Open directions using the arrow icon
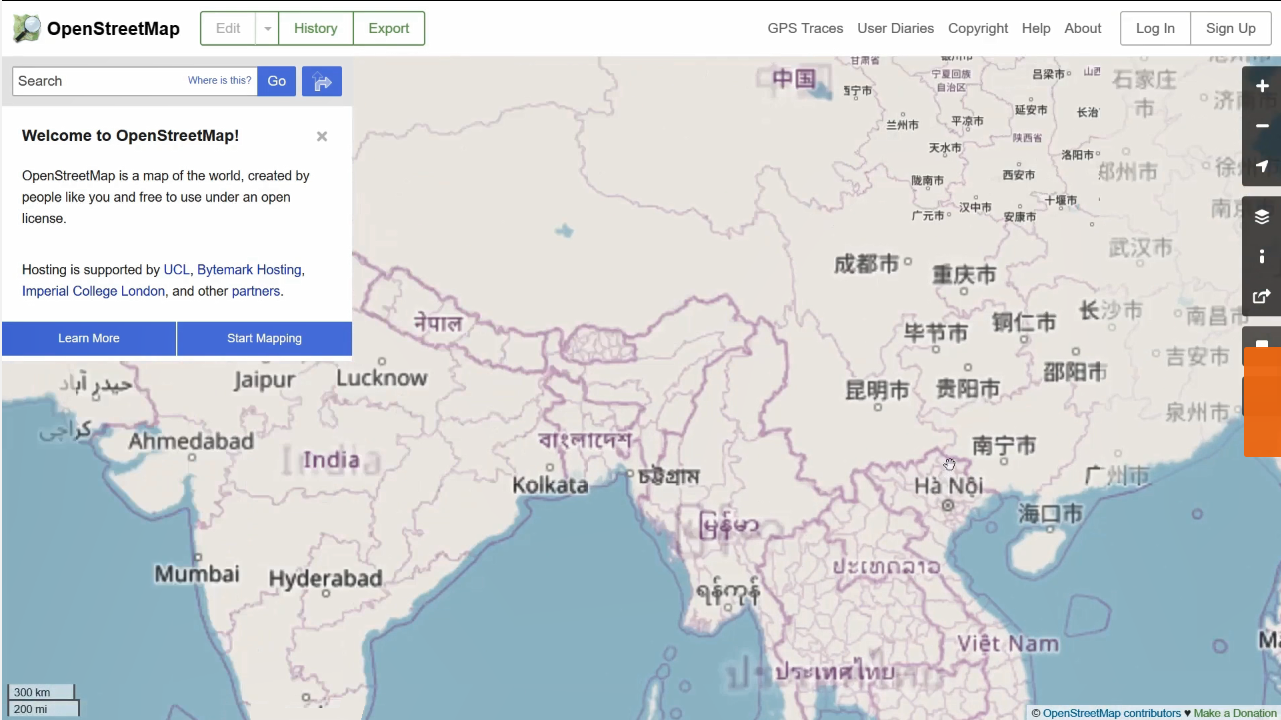 click(322, 81)
